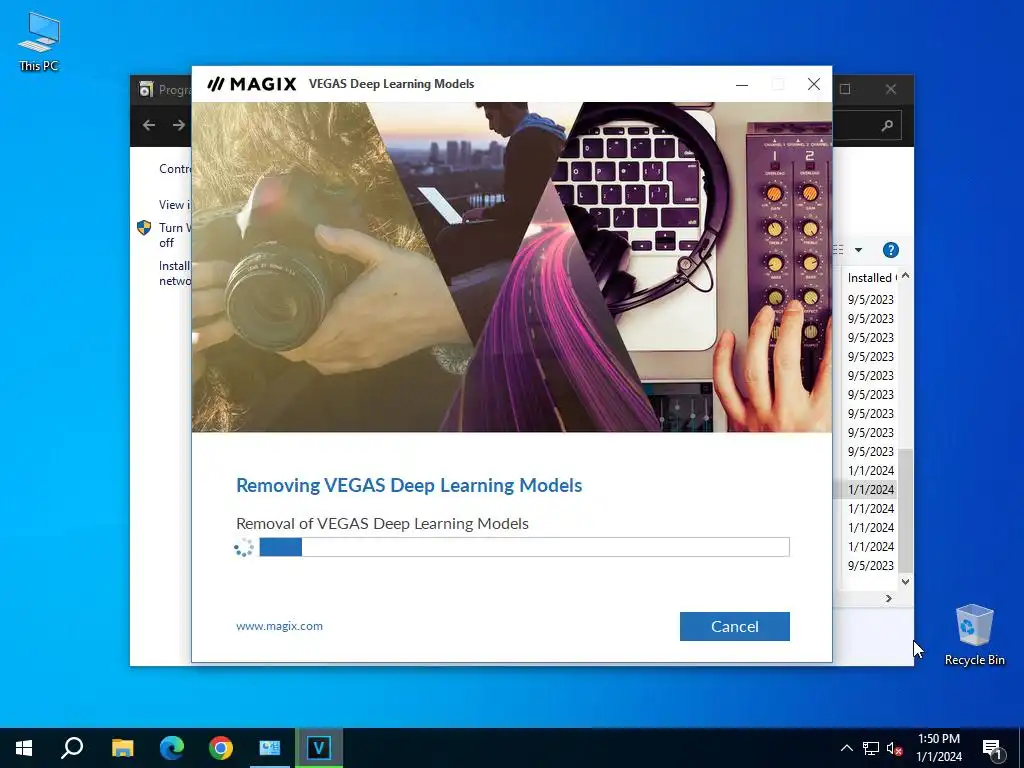Open the view options dropdown arrow
The image size is (1024, 768).
(x=858, y=250)
